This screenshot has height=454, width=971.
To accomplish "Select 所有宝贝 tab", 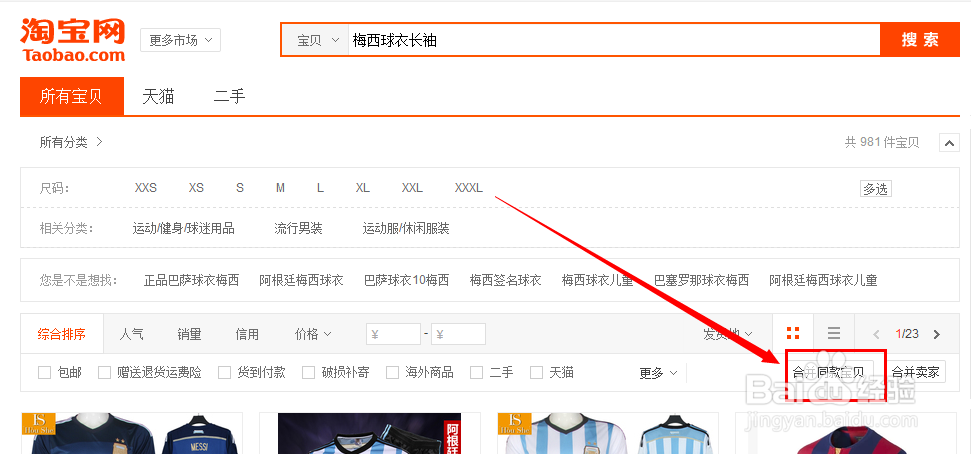I will tap(72, 96).
